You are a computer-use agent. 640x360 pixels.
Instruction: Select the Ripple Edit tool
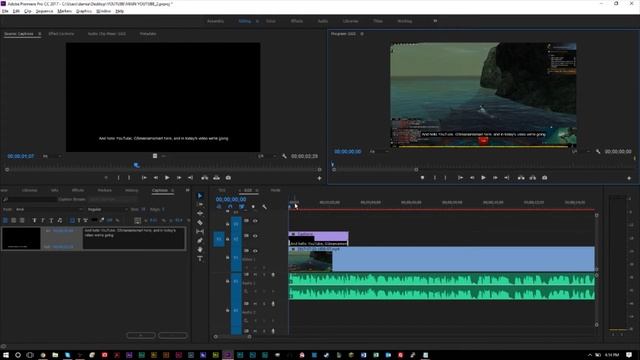click(200, 213)
